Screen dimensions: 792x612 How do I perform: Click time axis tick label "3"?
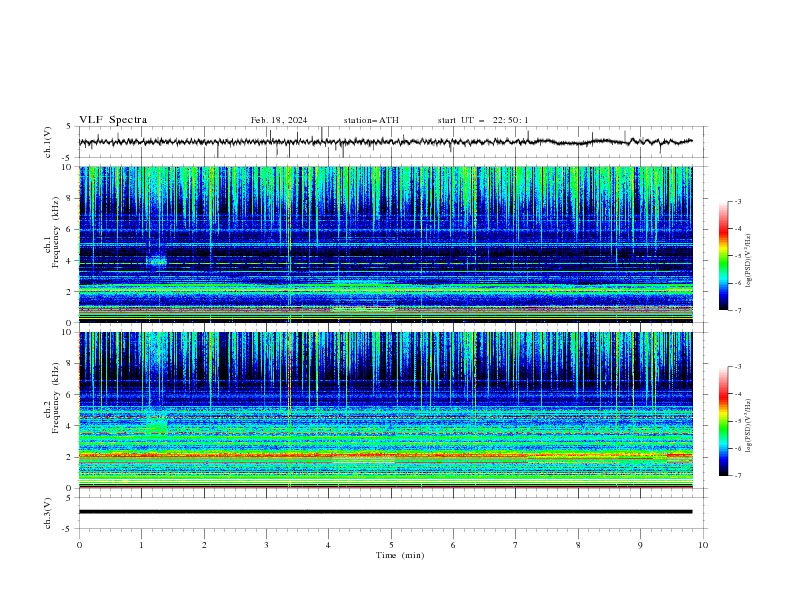pyautogui.click(x=266, y=545)
